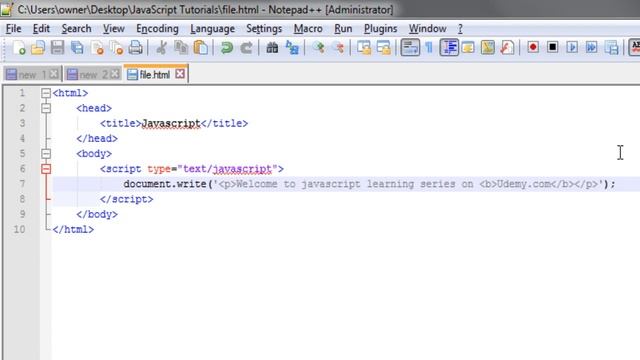This screenshot has width=640, height=360.
Task: Open the Window menu
Action: 427,29
